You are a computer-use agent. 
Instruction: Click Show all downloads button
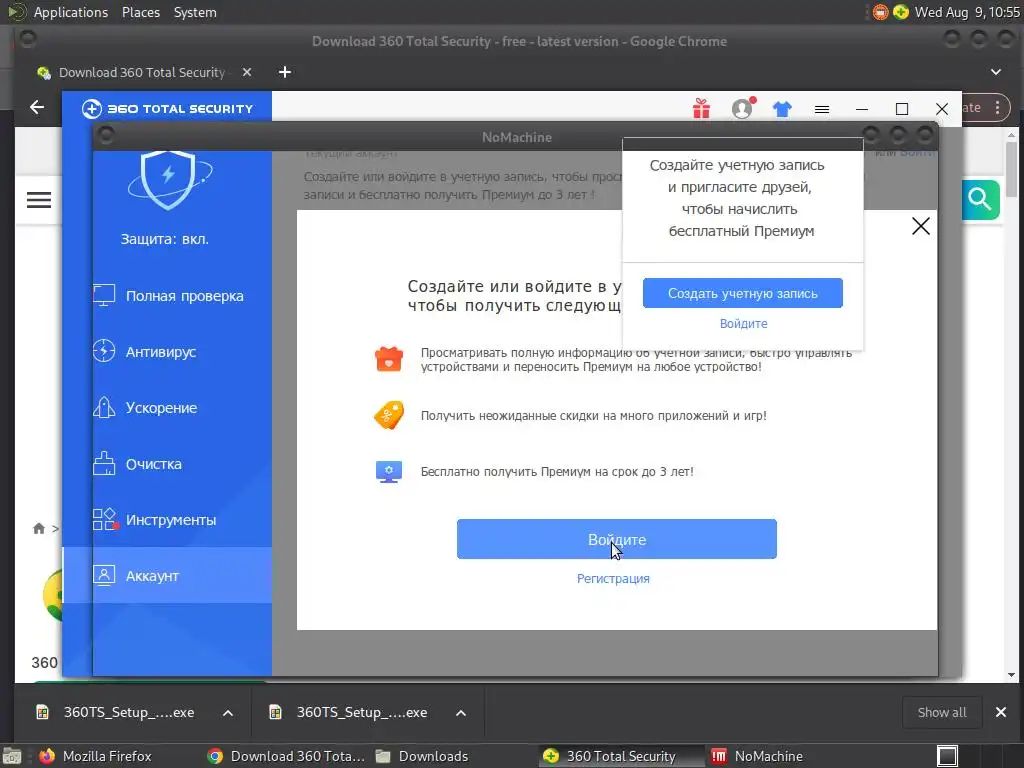(x=942, y=712)
